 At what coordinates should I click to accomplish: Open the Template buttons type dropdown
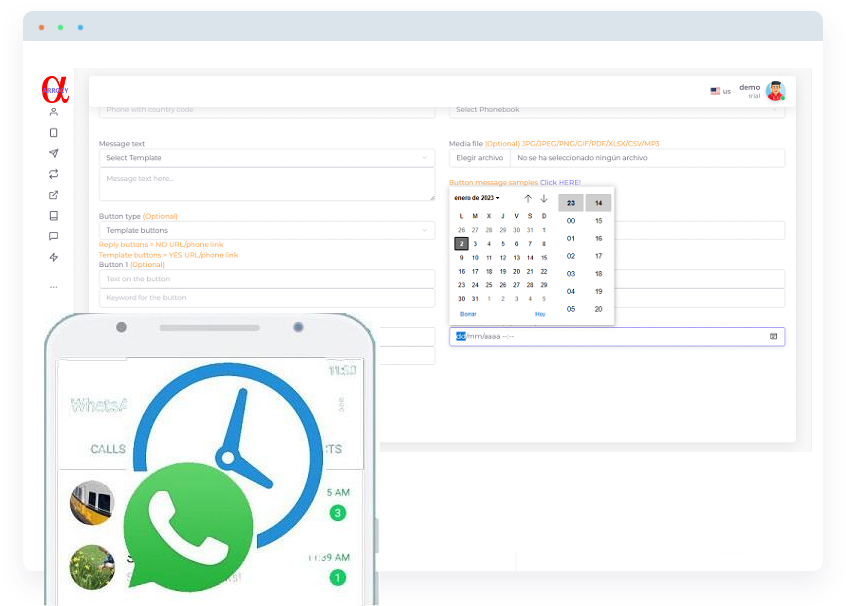(266, 230)
